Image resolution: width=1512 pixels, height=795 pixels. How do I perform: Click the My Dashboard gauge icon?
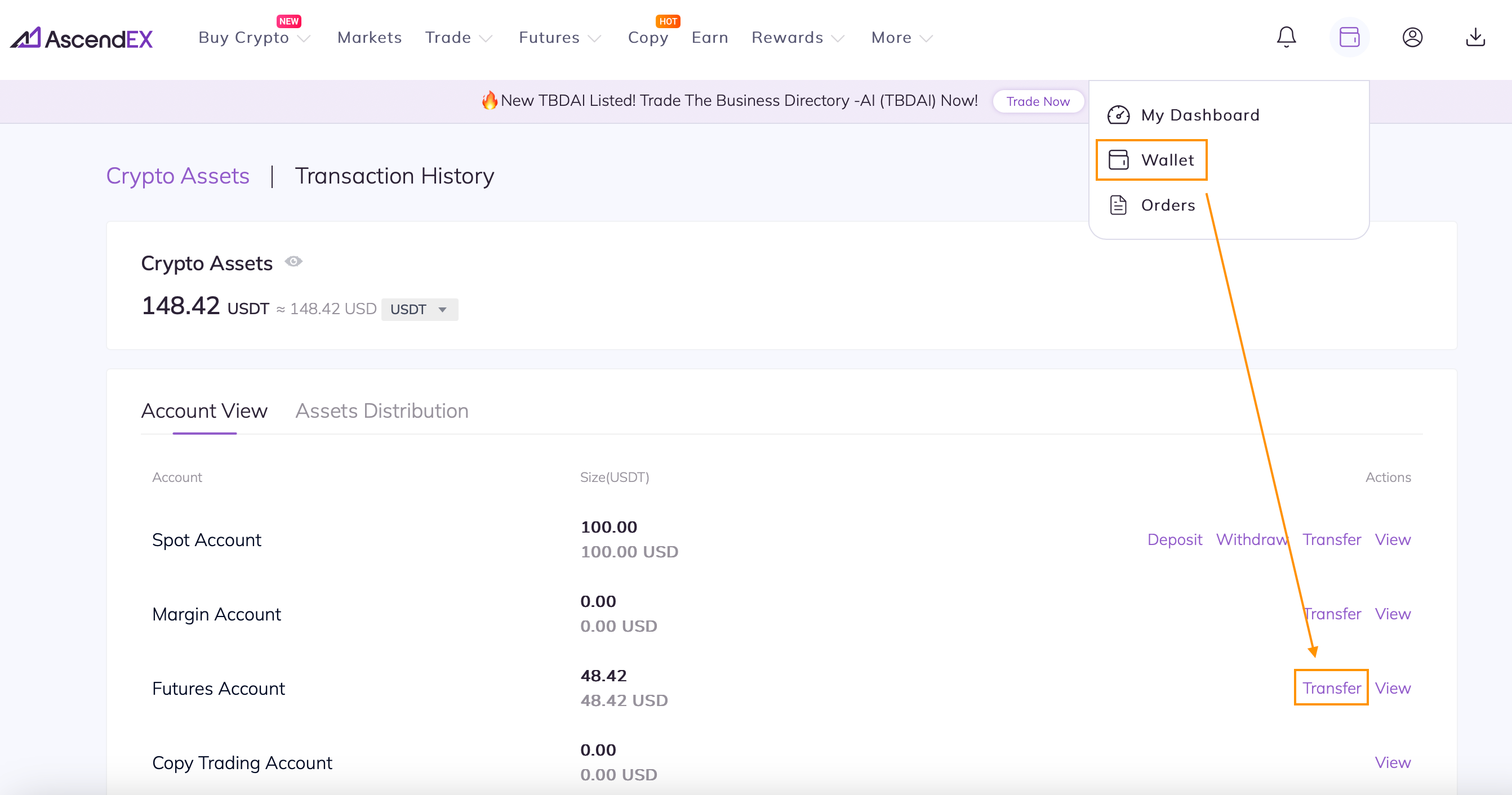click(x=1118, y=115)
